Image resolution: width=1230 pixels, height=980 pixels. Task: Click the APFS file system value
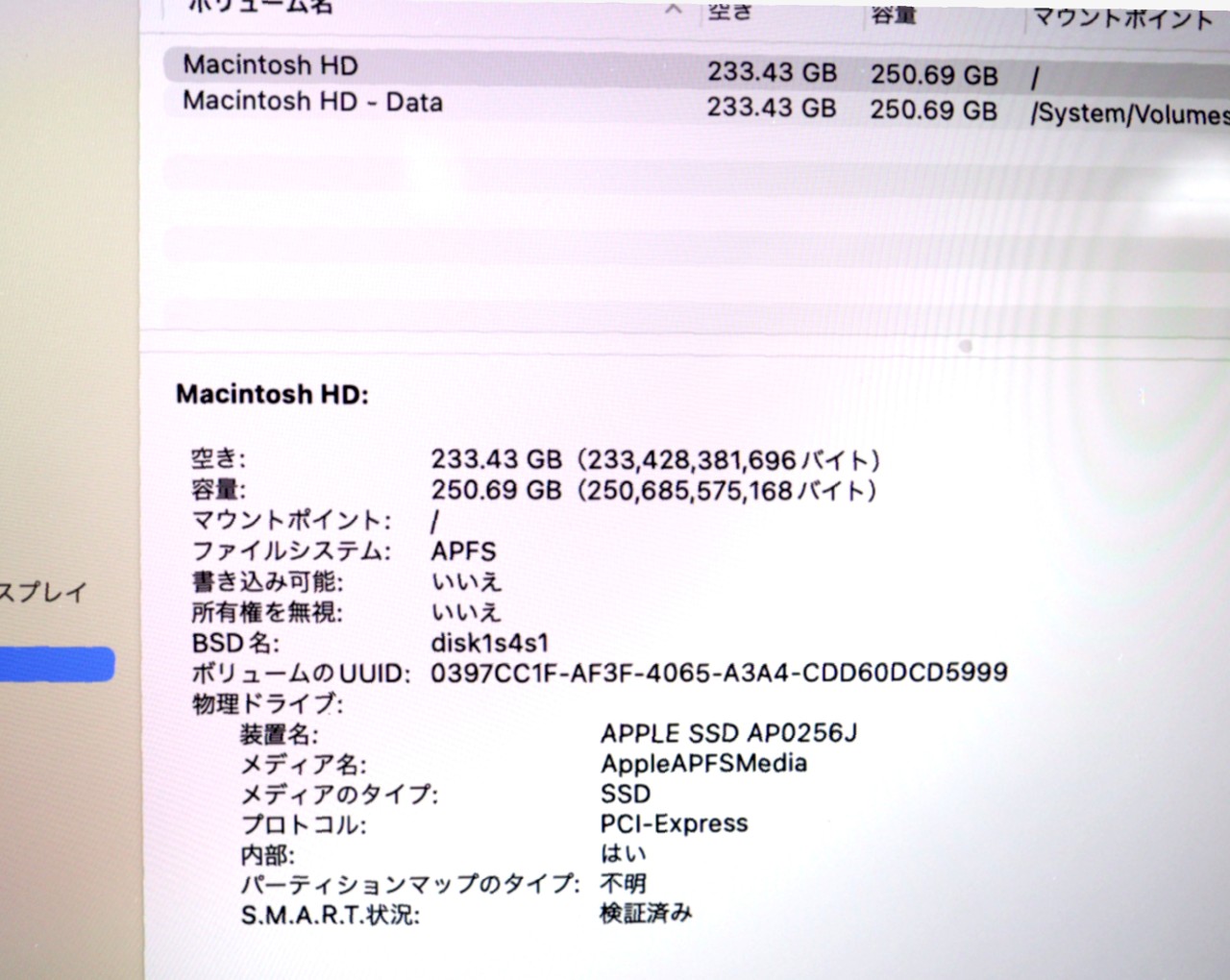tap(463, 551)
